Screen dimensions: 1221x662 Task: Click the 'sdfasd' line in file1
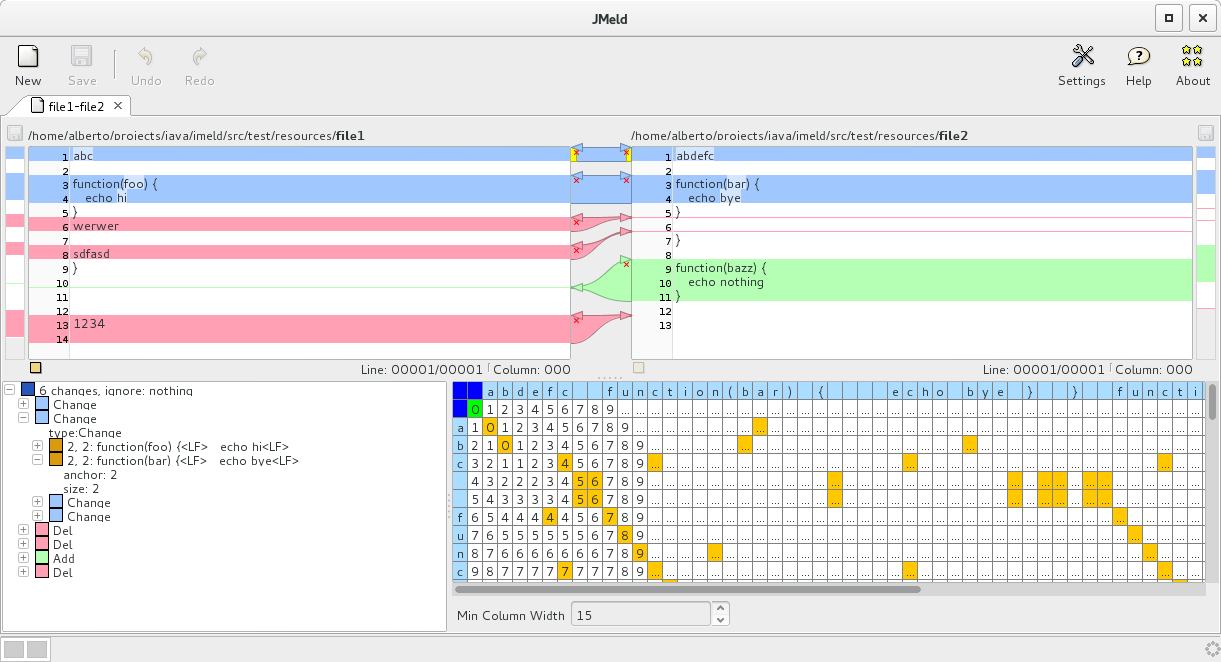[91, 253]
